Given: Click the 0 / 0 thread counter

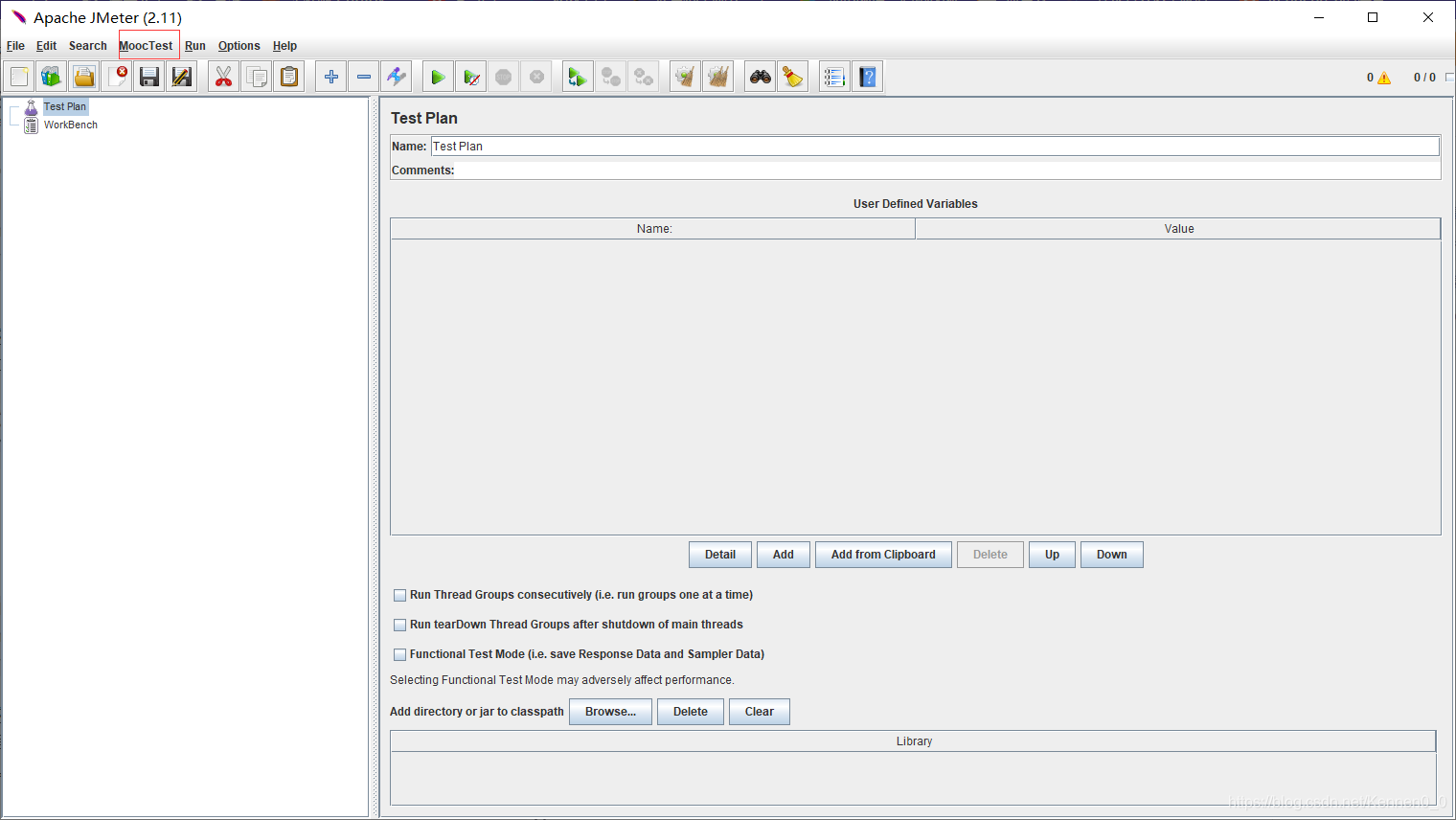Looking at the screenshot, I should [x=1424, y=78].
